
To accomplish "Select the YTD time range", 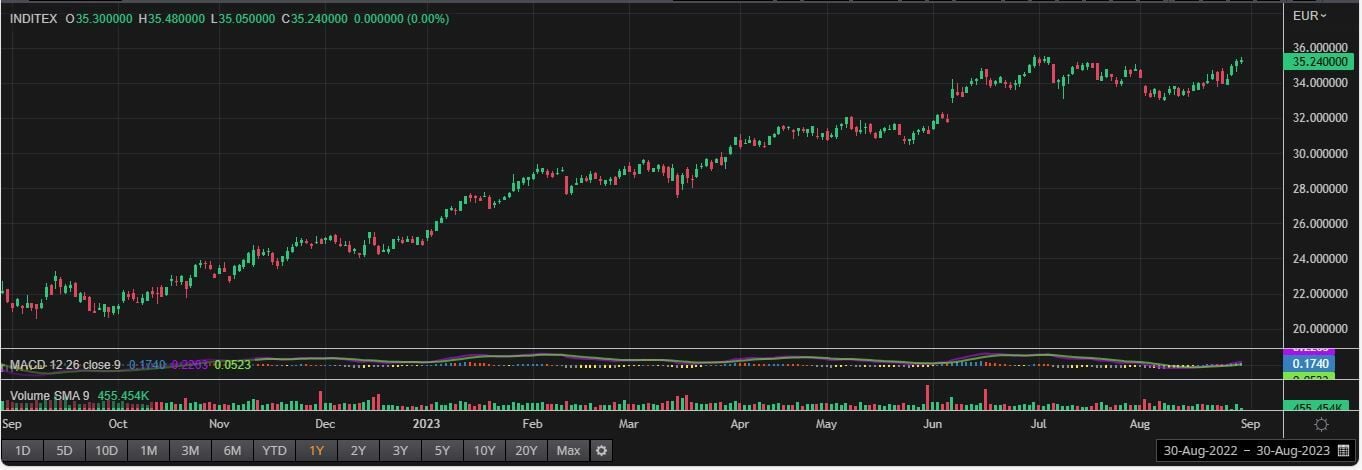I will point(274,451).
